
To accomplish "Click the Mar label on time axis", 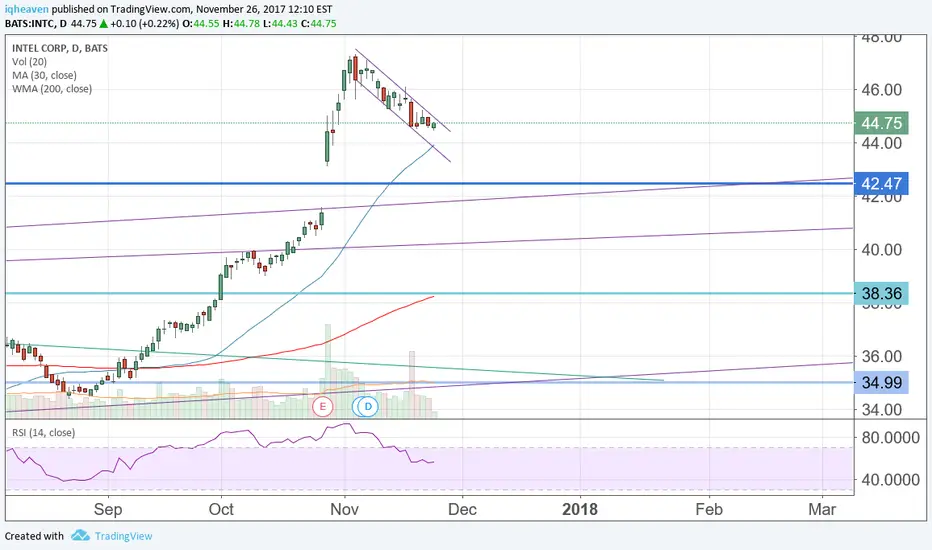I will 822,510.
